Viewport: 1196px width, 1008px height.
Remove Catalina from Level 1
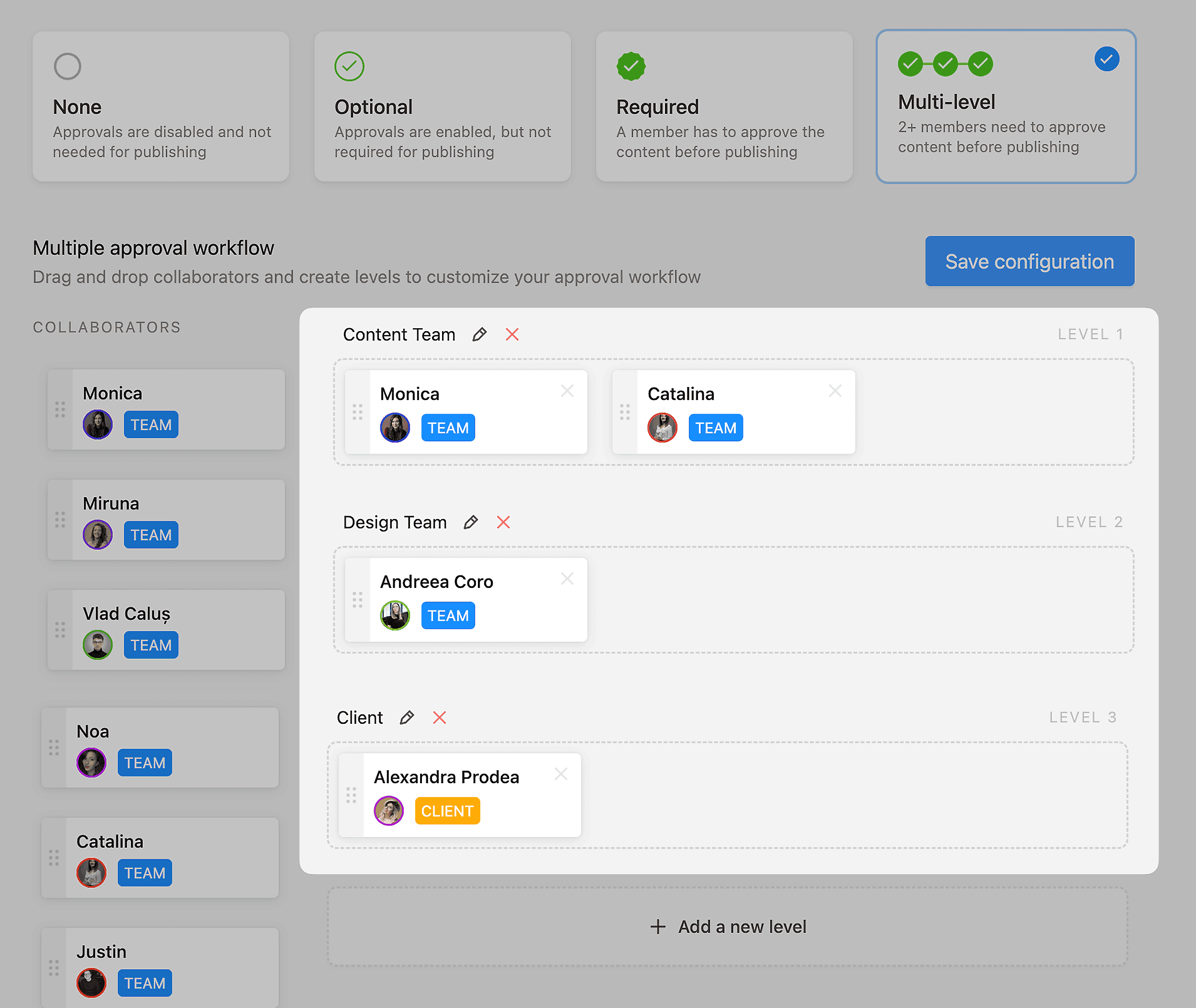point(835,390)
